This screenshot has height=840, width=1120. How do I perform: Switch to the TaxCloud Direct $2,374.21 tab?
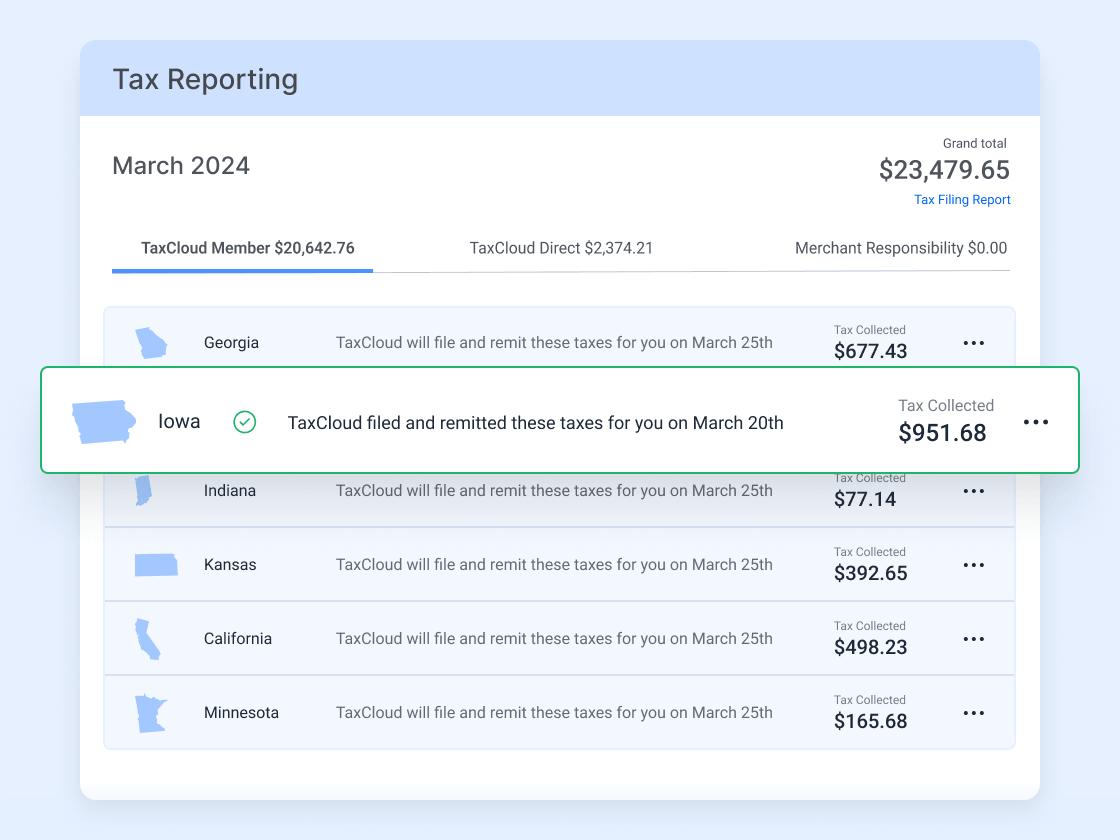[x=561, y=249]
